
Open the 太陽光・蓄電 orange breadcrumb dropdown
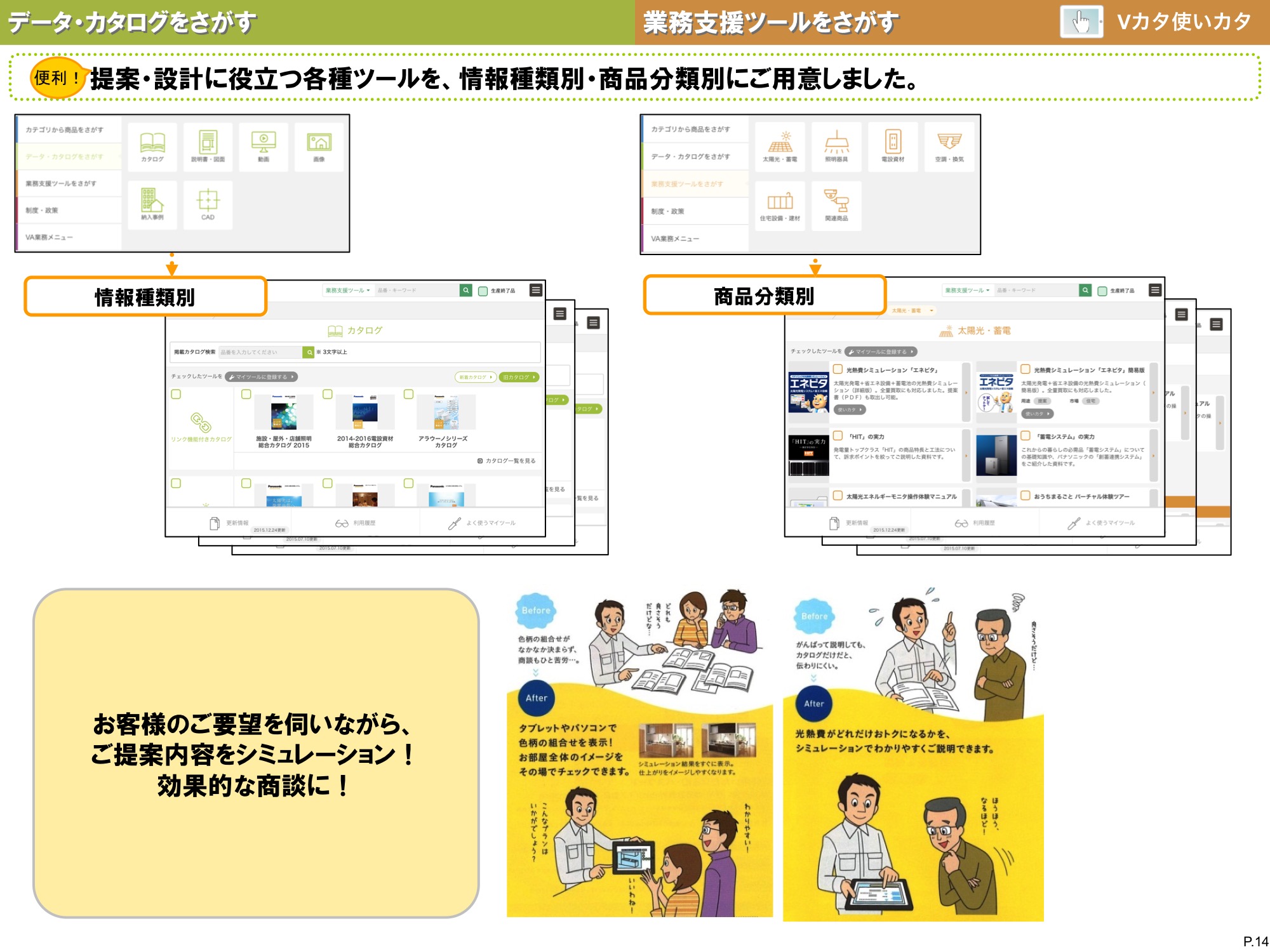click(x=912, y=310)
